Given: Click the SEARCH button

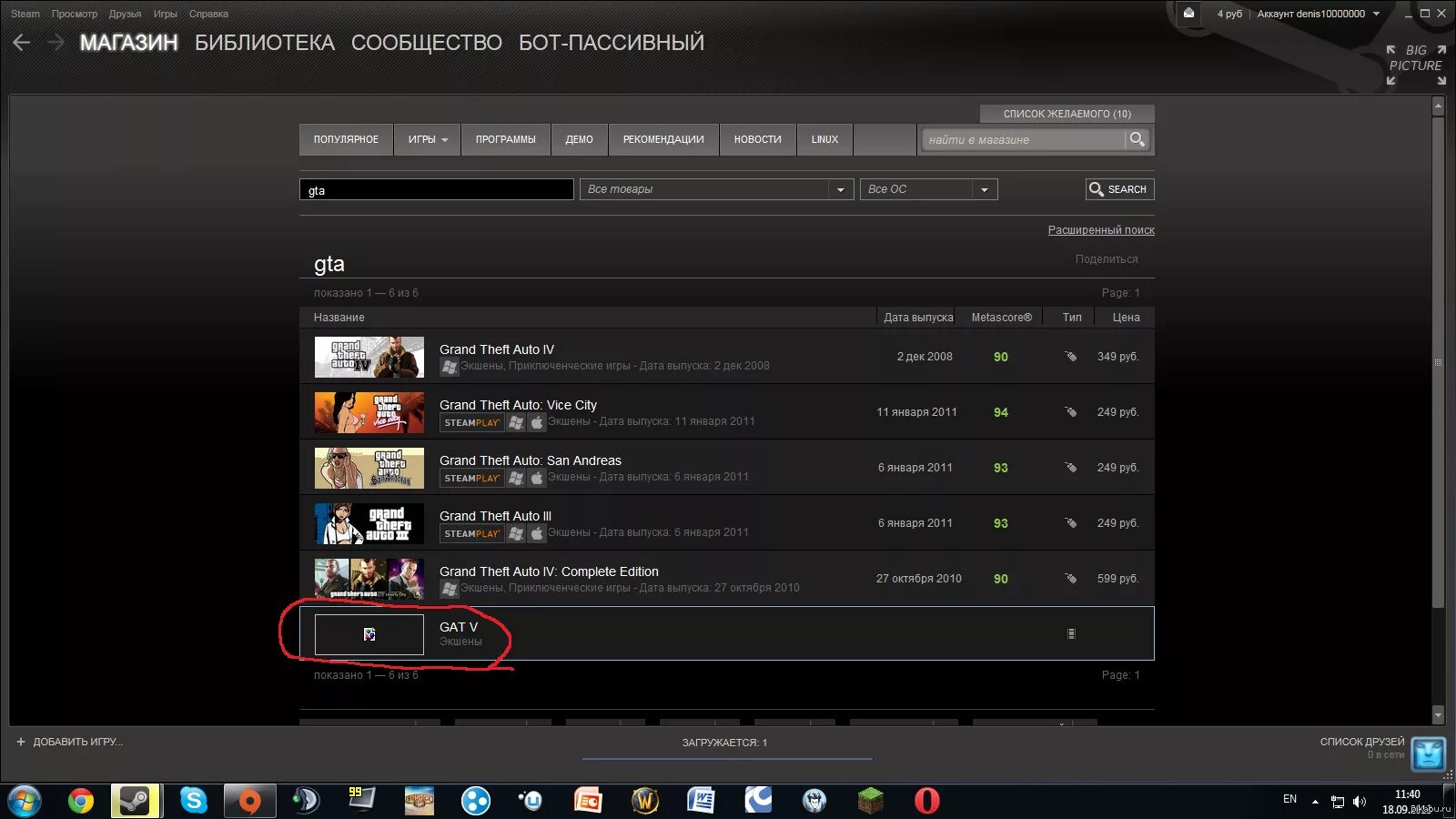Looking at the screenshot, I should 1119,189.
